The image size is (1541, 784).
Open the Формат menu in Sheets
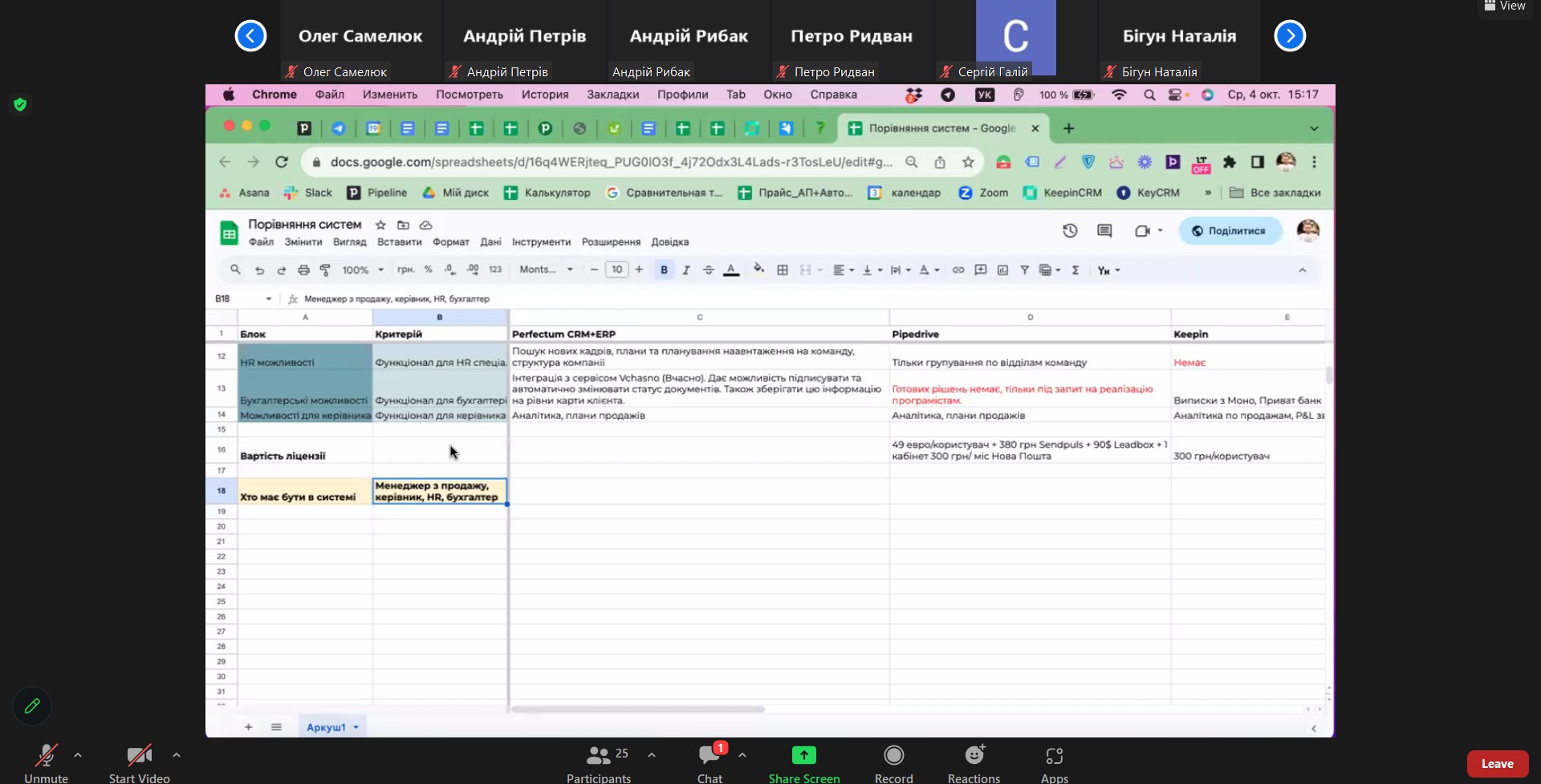450,242
